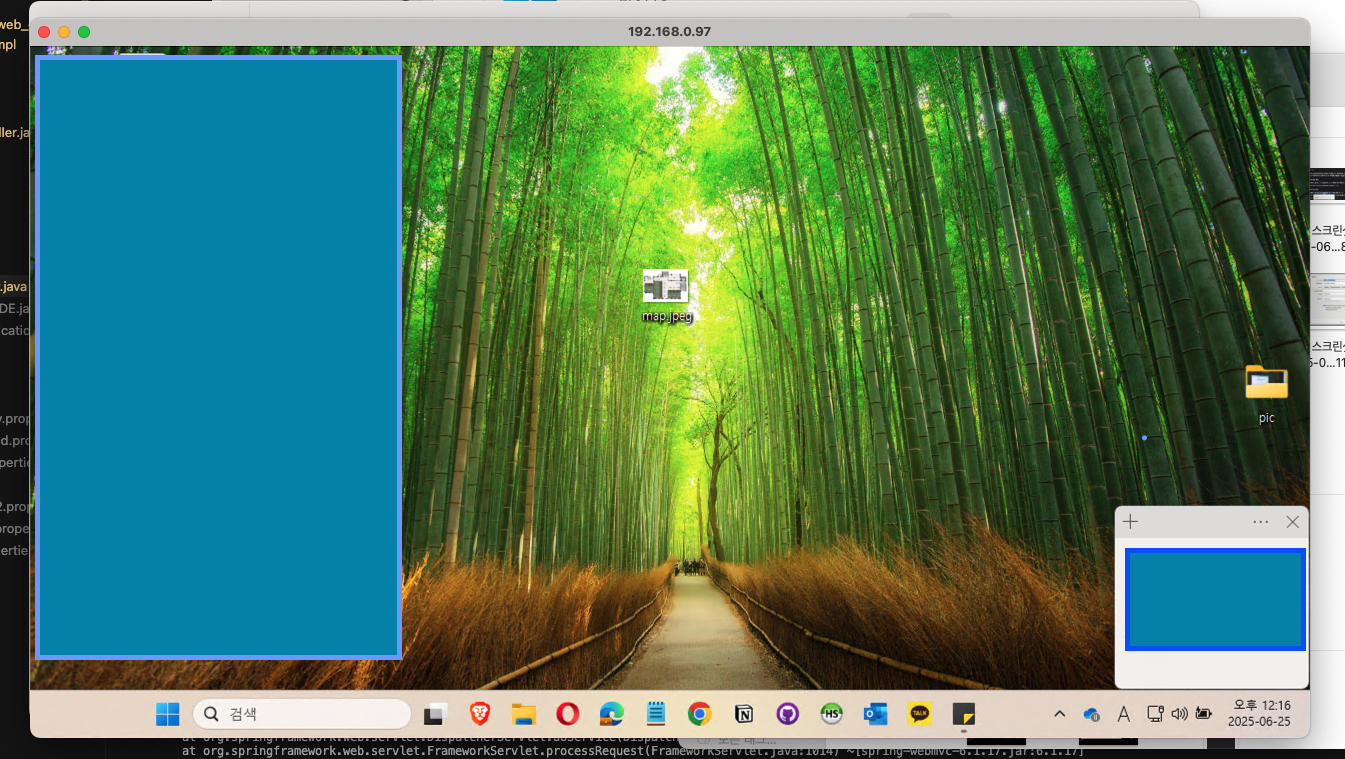This screenshot has width=1345, height=759.
Task: Close the 192.168.0.97 remote window
Action: point(44,32)
